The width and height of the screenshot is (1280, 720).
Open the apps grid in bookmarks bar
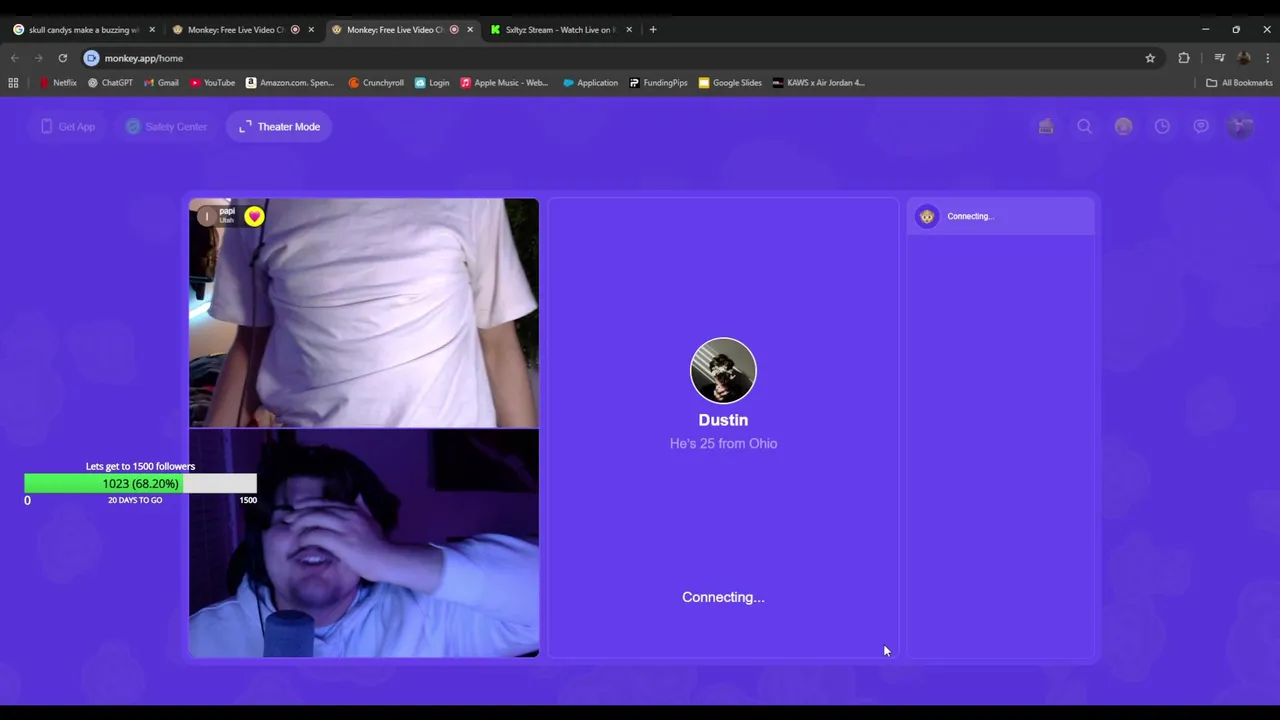point(13,83)
